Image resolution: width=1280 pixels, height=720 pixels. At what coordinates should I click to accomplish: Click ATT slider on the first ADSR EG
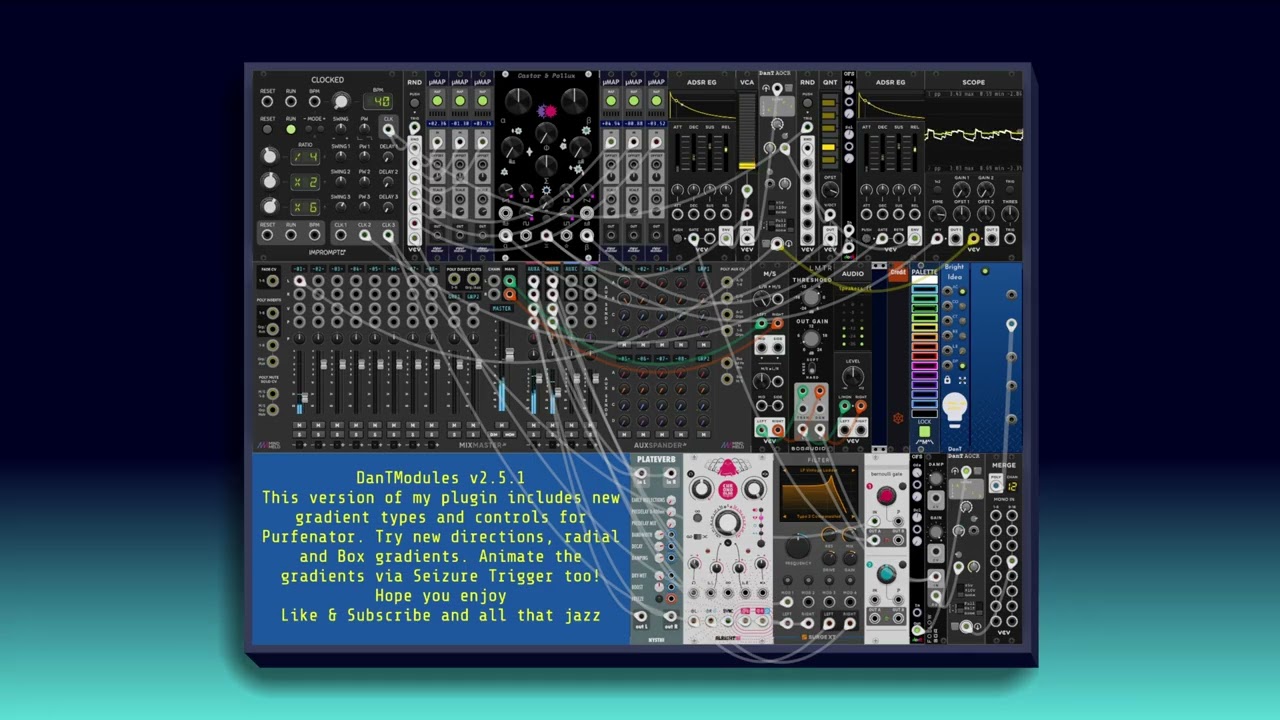pyautogui.click(x=678, y=152)
